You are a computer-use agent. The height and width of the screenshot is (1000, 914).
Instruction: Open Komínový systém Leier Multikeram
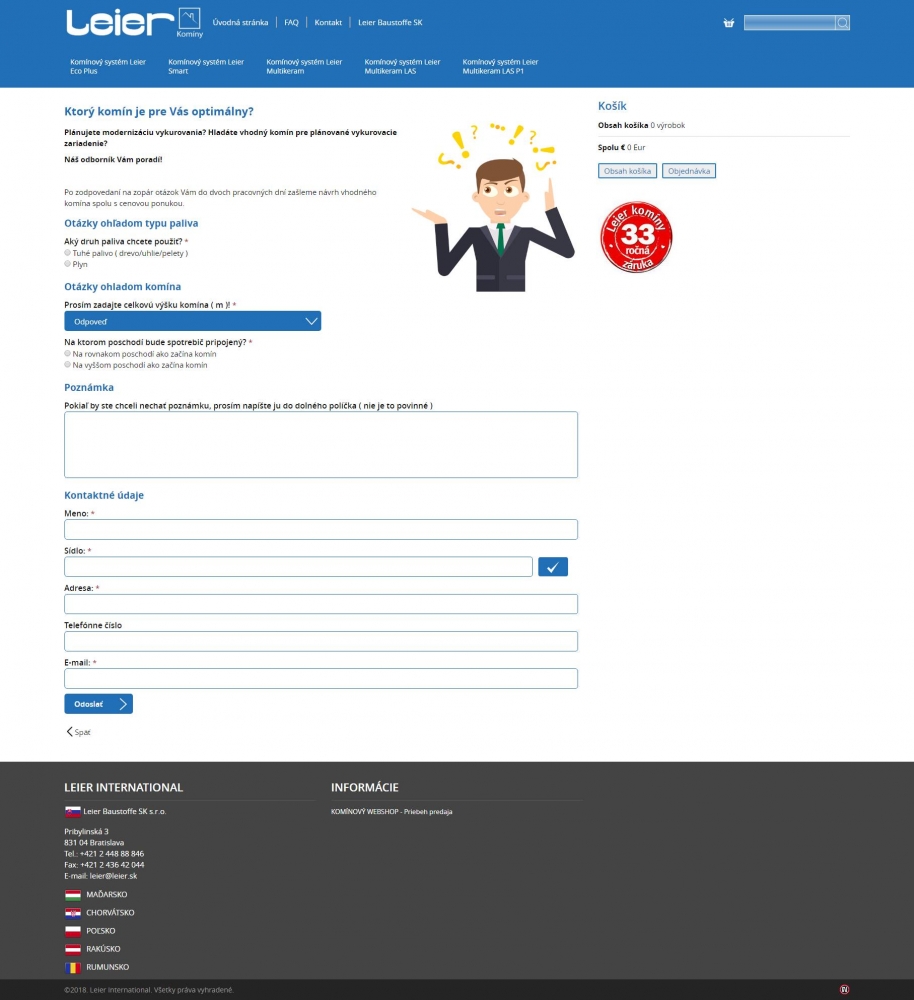304,66
